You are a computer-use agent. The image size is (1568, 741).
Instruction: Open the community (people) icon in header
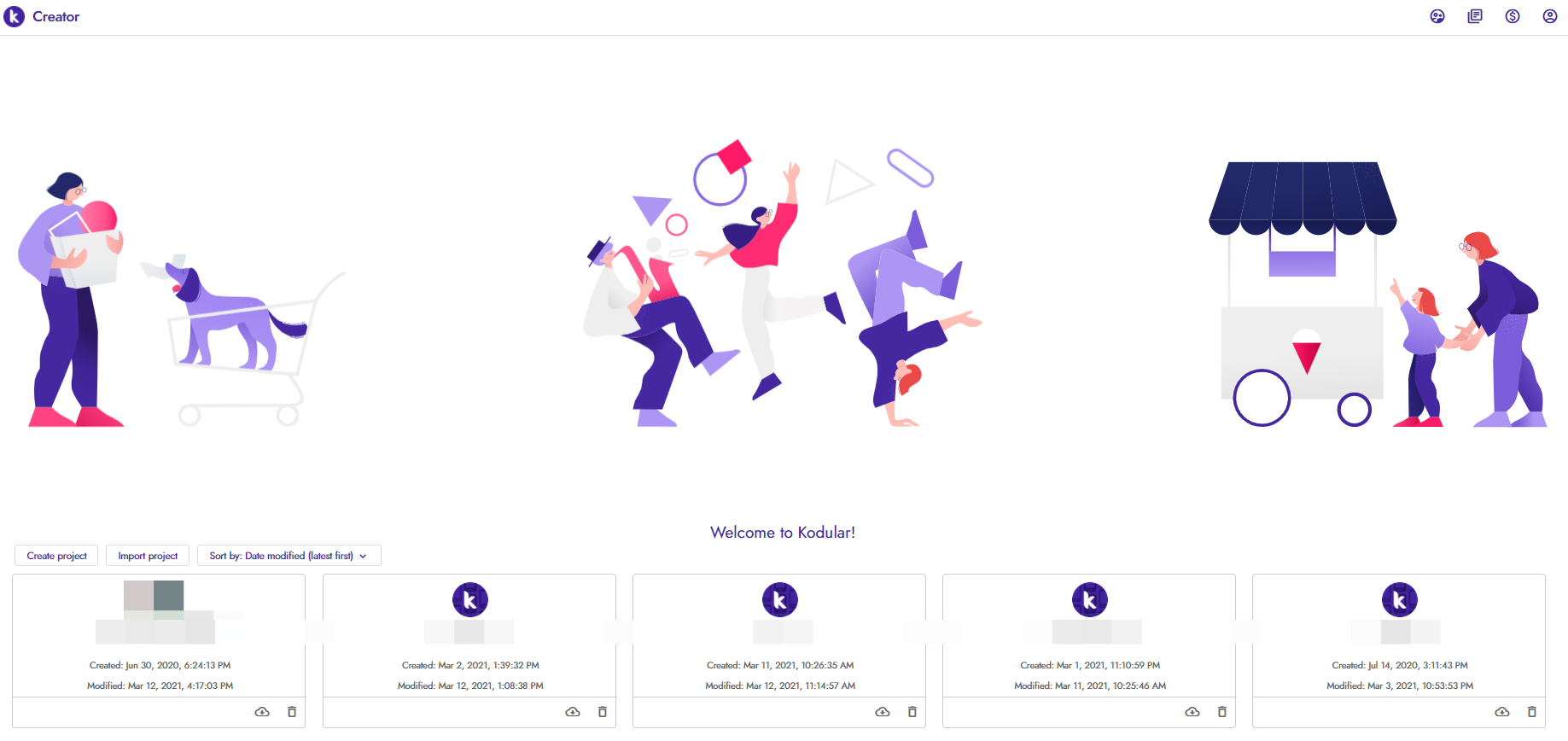1437,16
